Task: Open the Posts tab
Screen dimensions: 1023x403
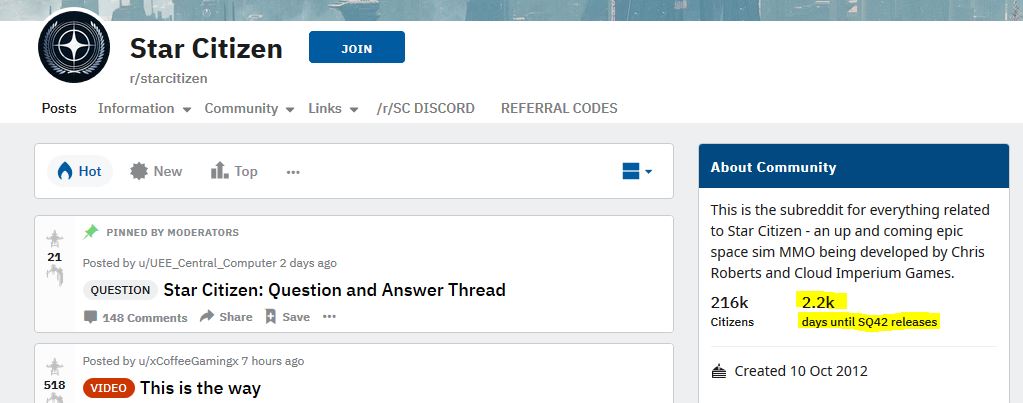Action: tap(59, 108)
